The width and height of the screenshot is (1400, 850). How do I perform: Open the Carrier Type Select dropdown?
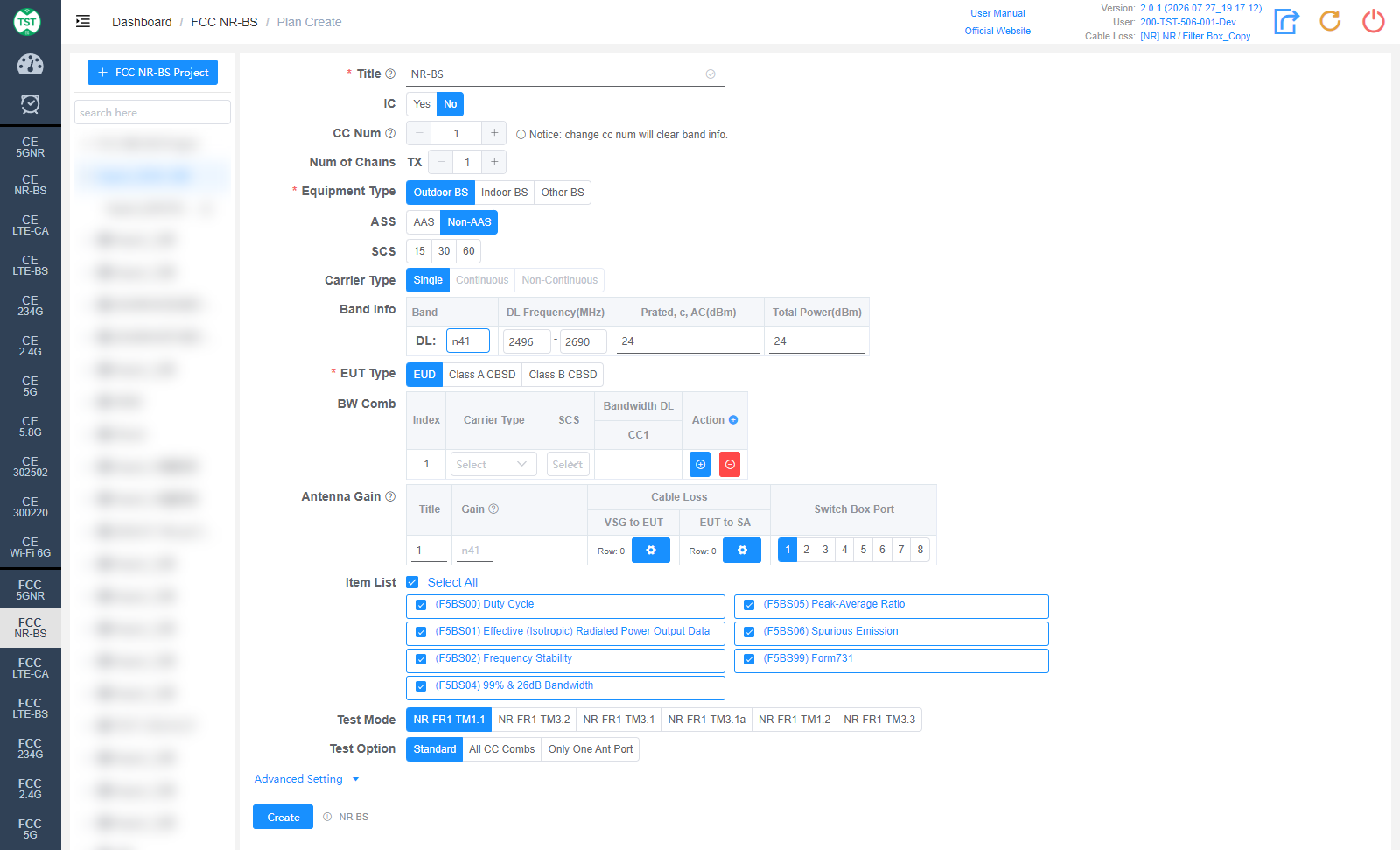click(x=493, y=465)
